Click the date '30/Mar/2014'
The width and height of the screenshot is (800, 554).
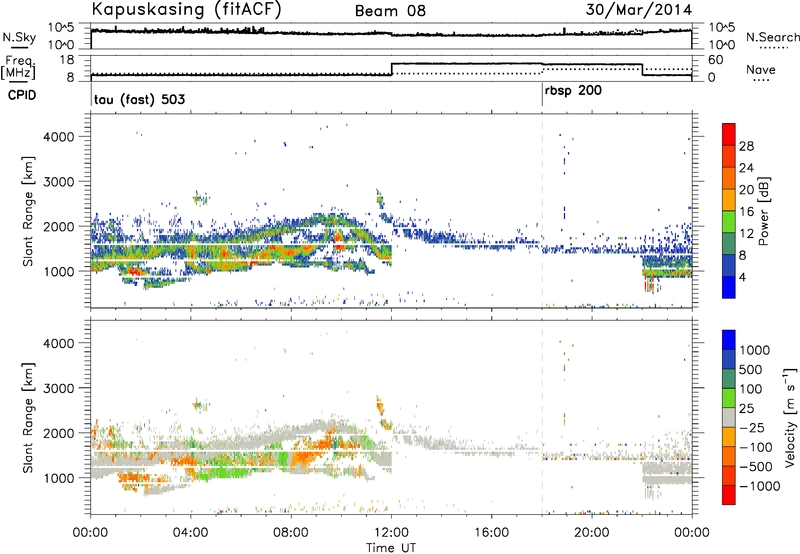[639, 10]
